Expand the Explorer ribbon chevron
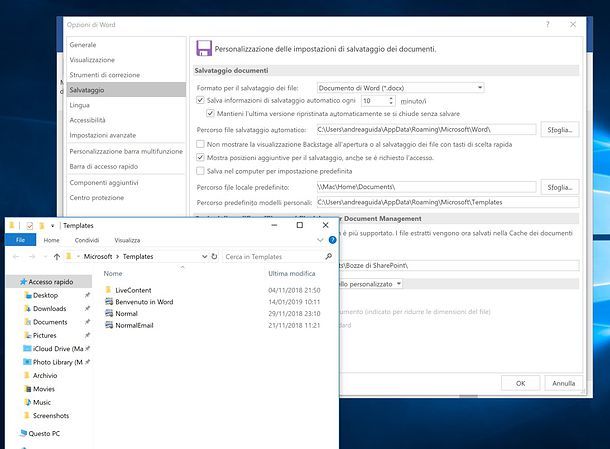The height and width of the screenshot is (449, 610). click(320, 240)
